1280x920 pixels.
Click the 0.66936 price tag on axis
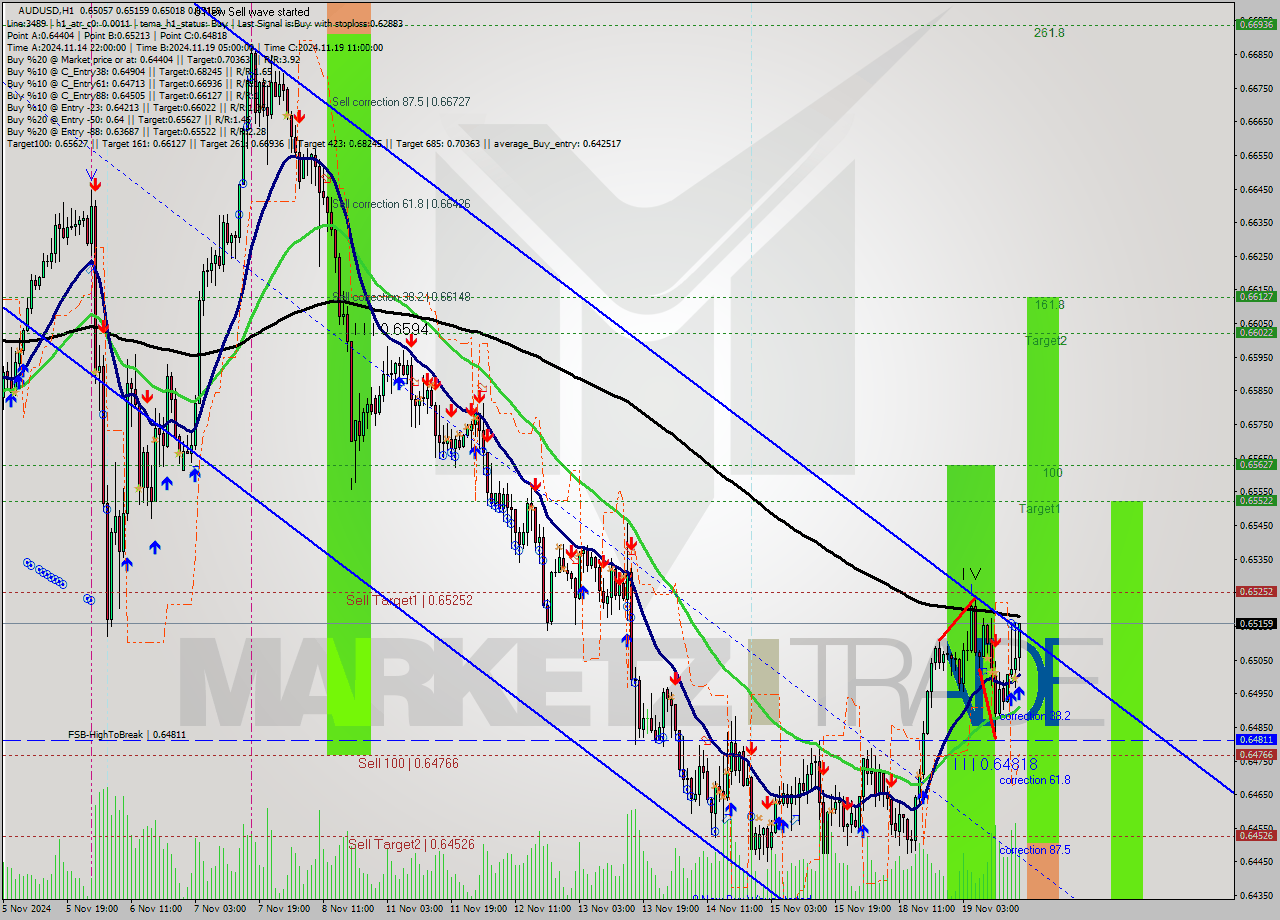(x=1256, y=24)
